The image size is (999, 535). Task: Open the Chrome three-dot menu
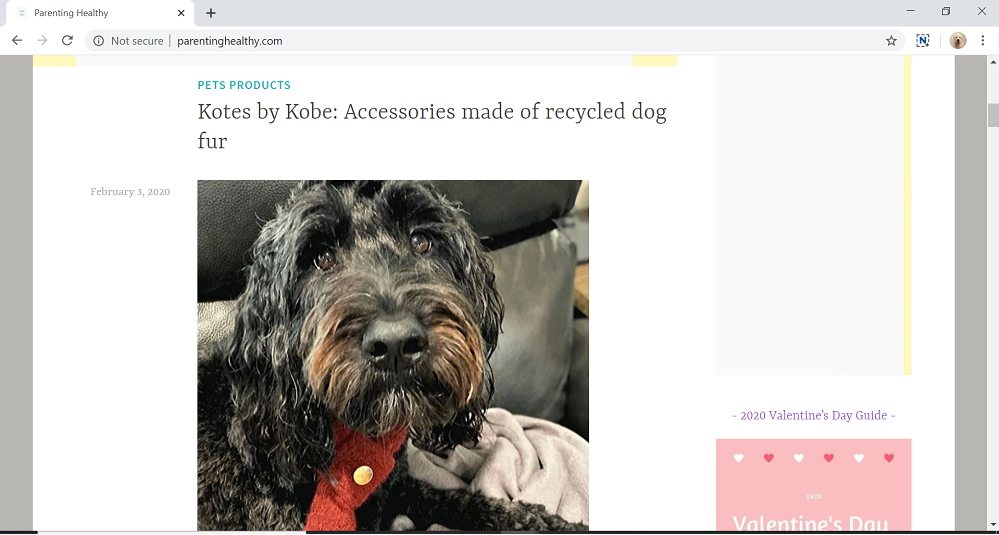click(982, 41)
